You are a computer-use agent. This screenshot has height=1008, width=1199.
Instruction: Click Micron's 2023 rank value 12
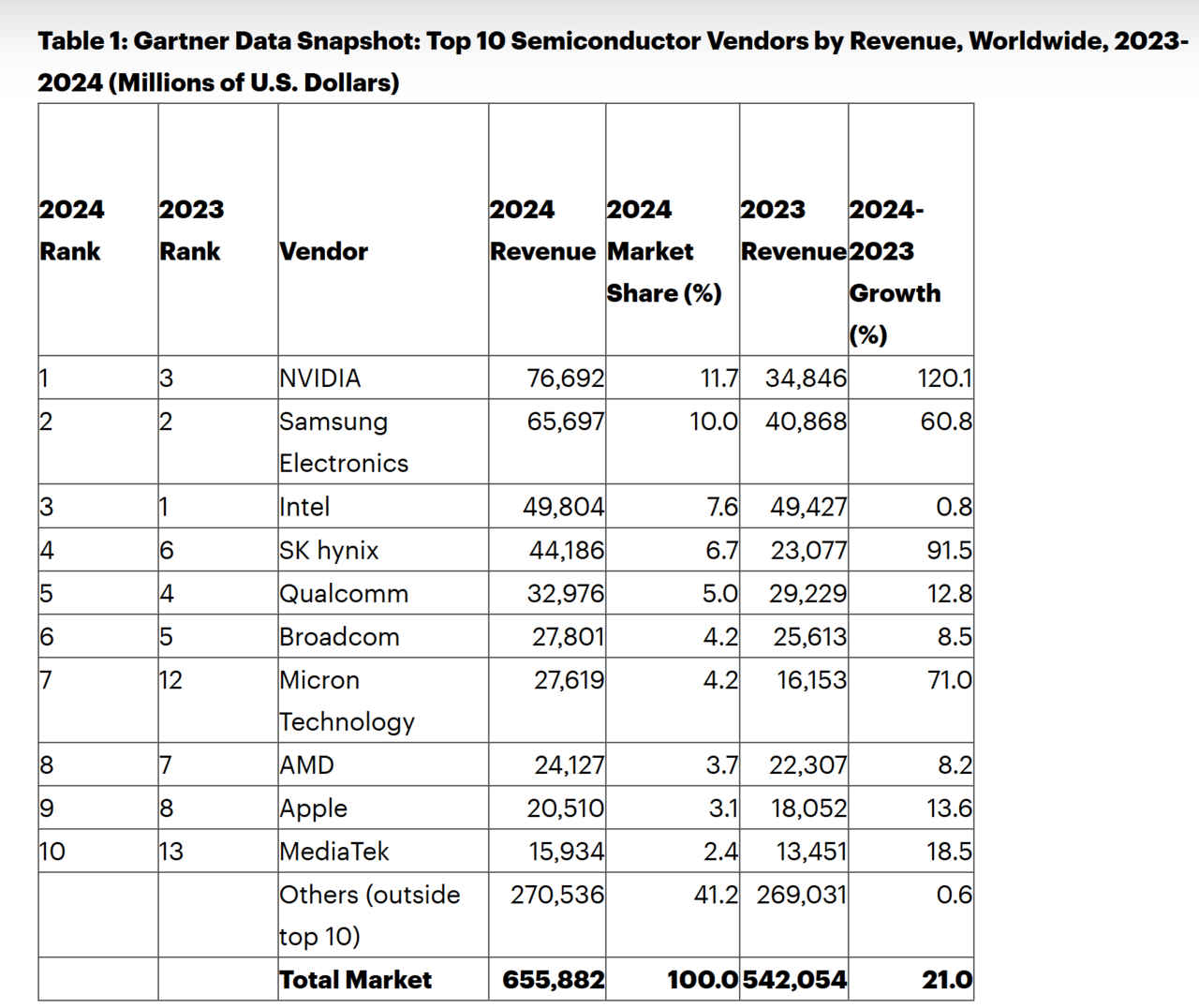(170, 679)
